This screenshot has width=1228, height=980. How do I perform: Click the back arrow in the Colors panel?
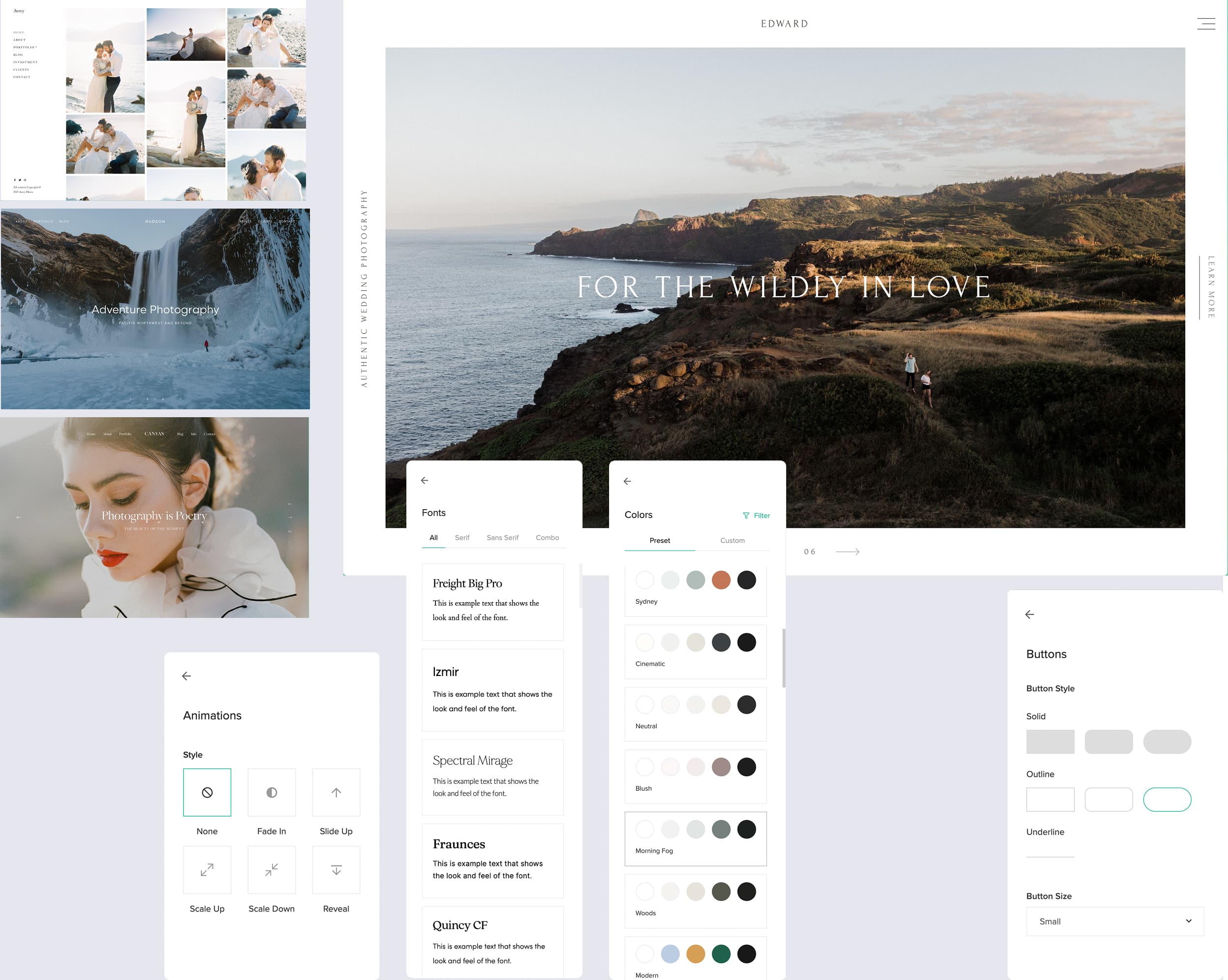coord(627,481)
